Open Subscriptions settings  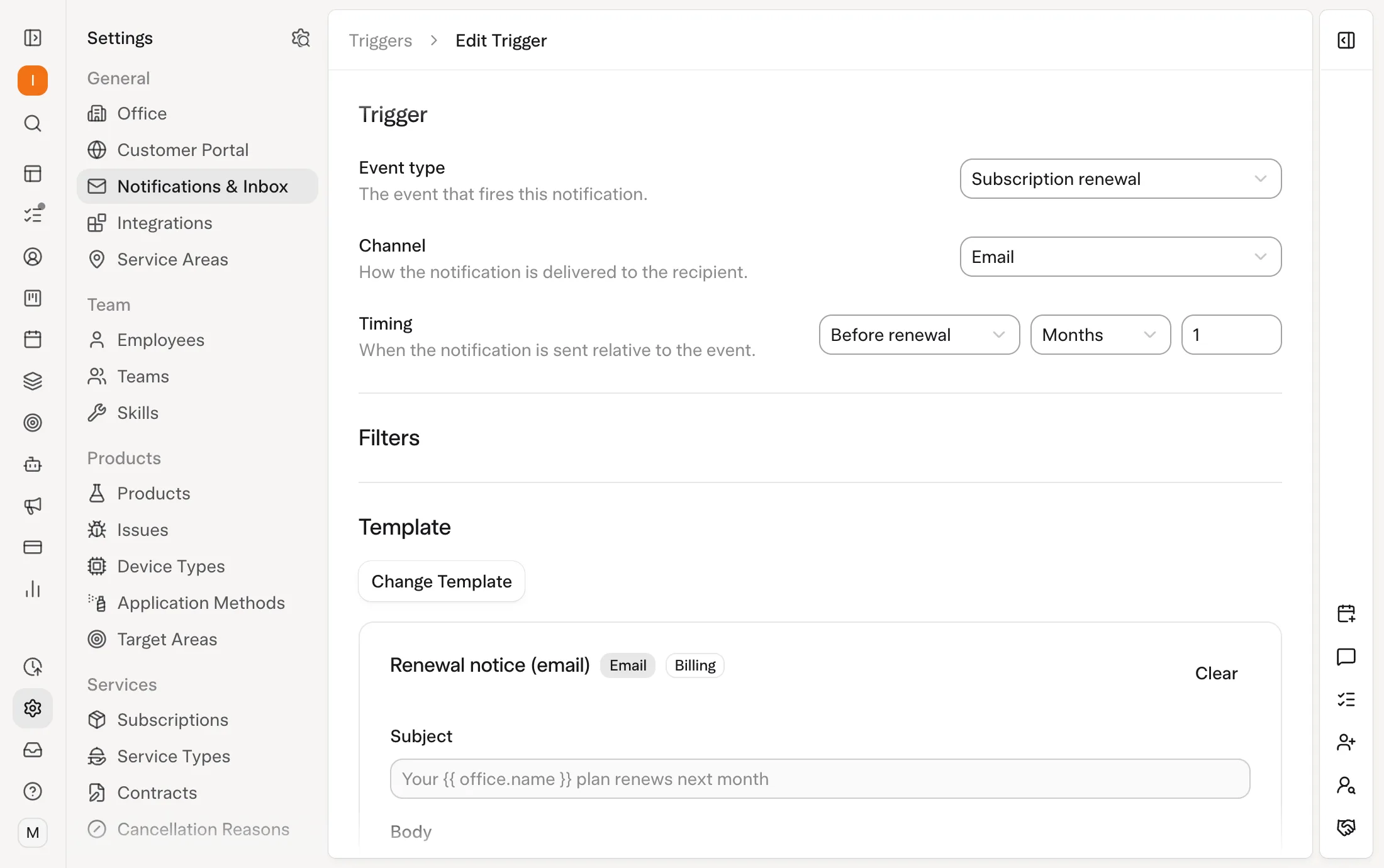coord(198,720)
